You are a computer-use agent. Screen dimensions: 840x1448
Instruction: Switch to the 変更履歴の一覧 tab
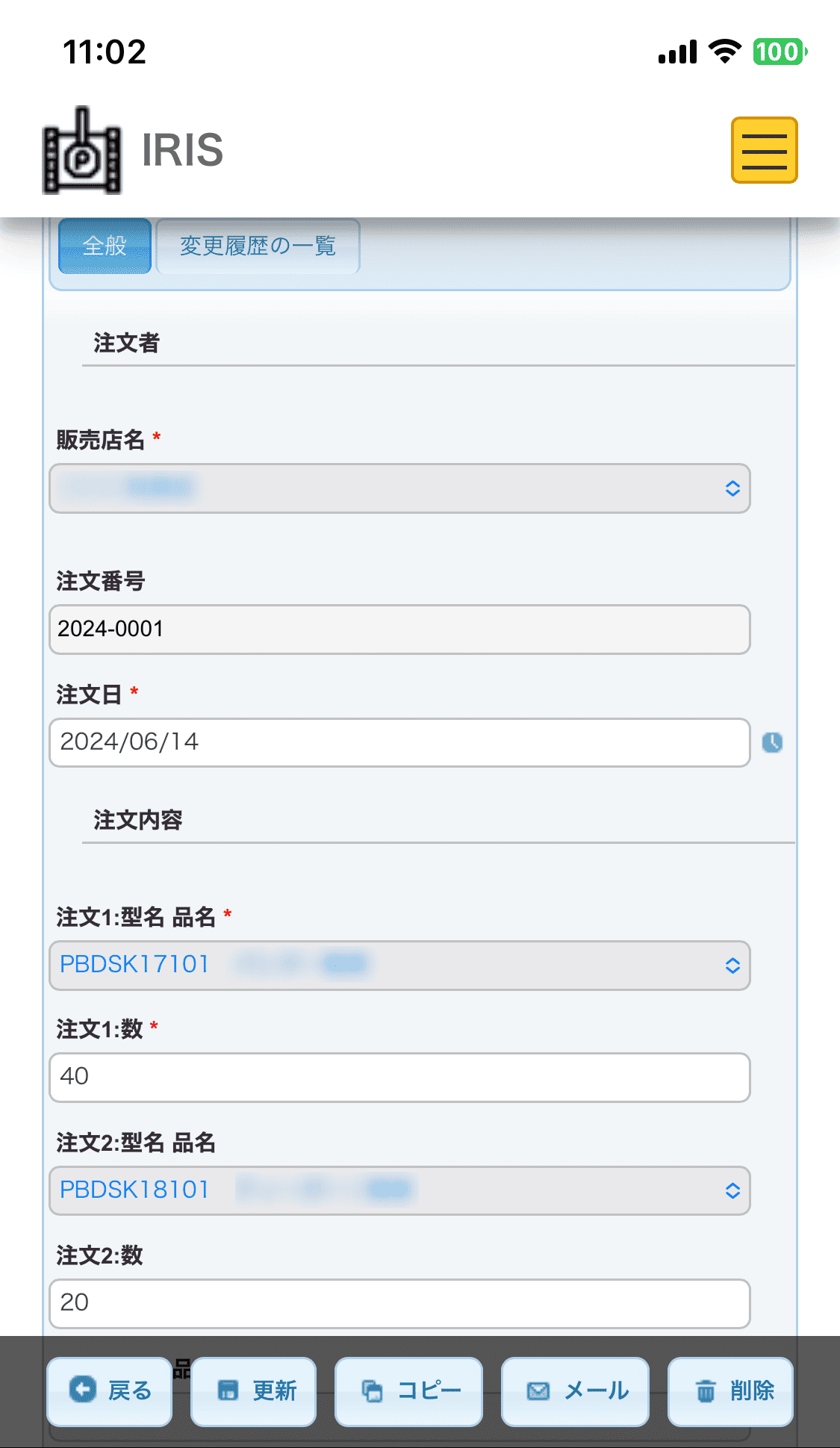258,246
